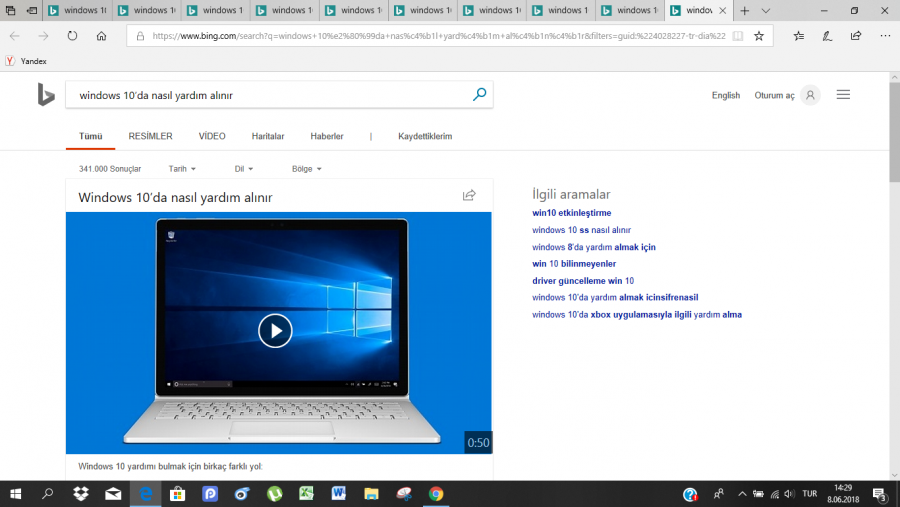Open related search win 10 bilinmeyenler
This screenshot has width=900, height=507.
573,264
